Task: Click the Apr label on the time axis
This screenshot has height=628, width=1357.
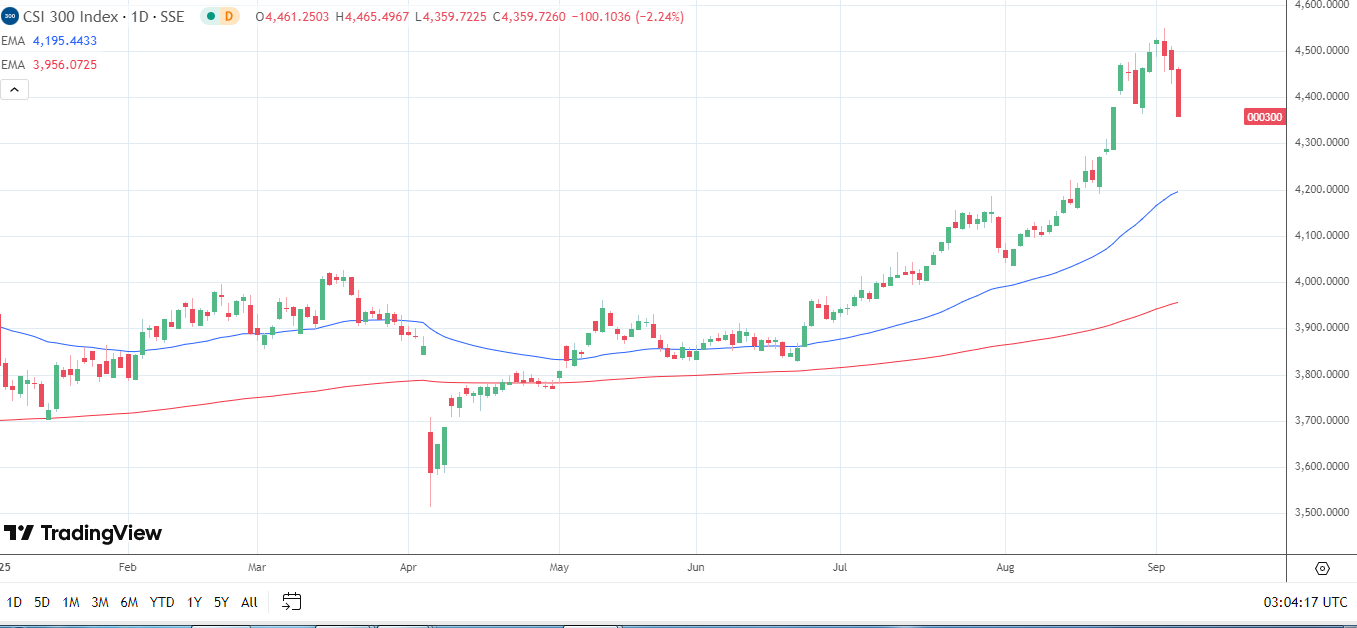Action: pyautogui.click(x=407, y=568)
